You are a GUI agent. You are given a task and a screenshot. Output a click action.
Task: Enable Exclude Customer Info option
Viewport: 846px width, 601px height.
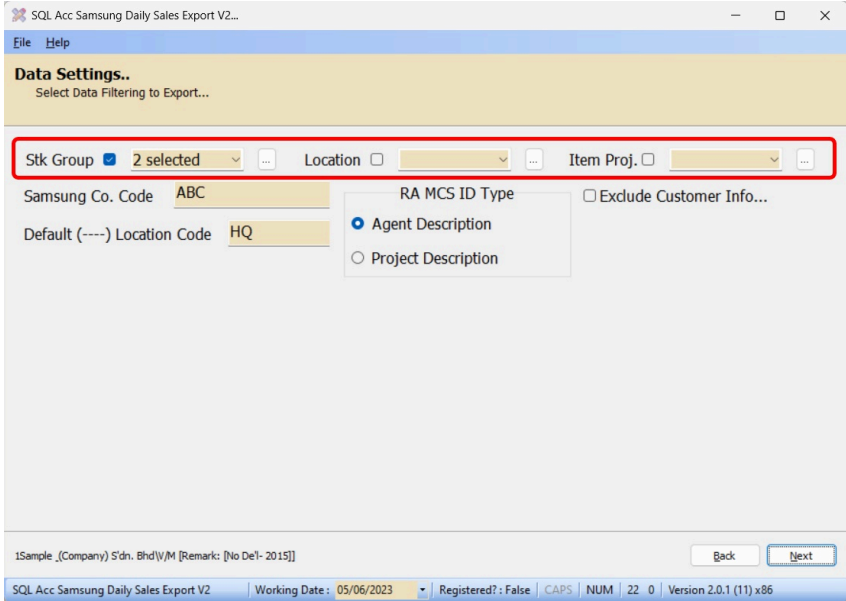pos(590,196)
